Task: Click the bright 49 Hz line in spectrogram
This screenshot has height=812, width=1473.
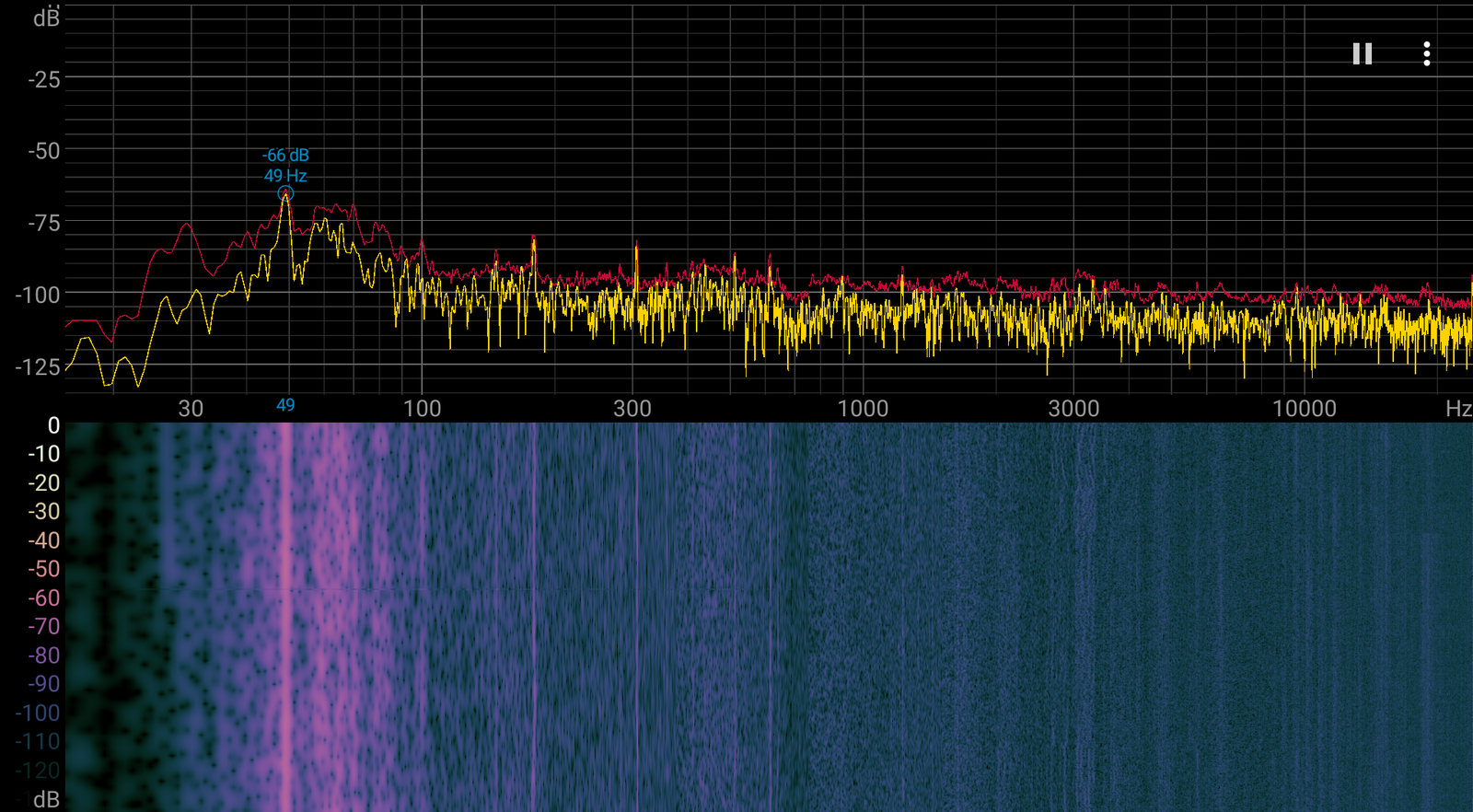Action: [285, 617]
